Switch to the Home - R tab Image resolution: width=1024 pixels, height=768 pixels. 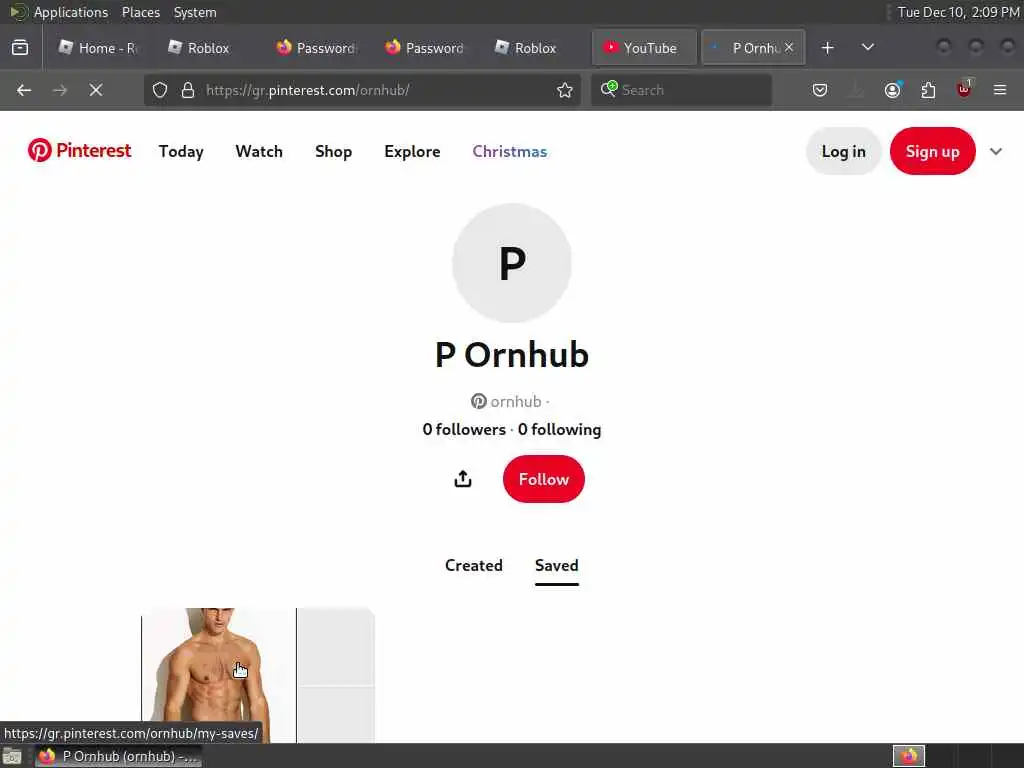pyautogui.click(x=97, y=48)
